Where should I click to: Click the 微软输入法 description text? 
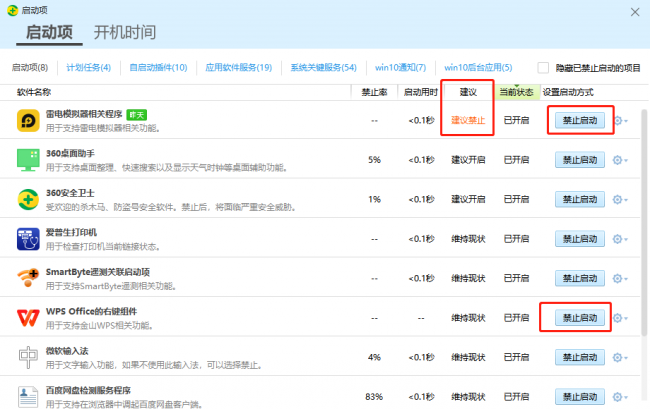tap(154, 365)
